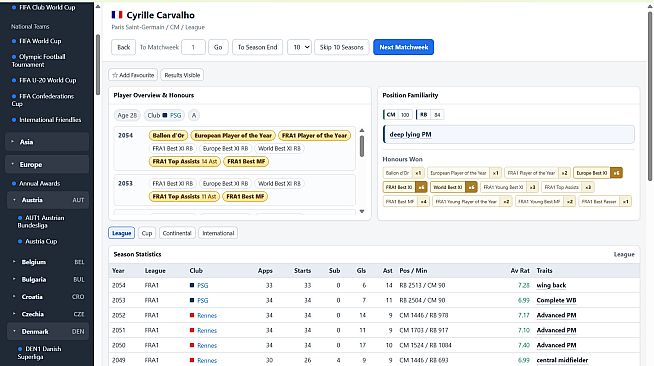Image resolution: width=654 pixels, height=366 pixels.
Task: Open Rennes link in 2052 row
Action: [207, 316]
